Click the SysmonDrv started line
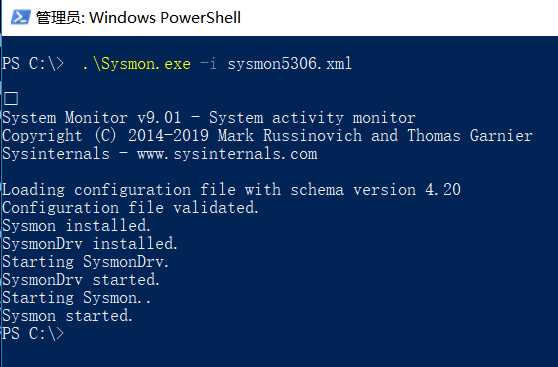 coord(81,280)
